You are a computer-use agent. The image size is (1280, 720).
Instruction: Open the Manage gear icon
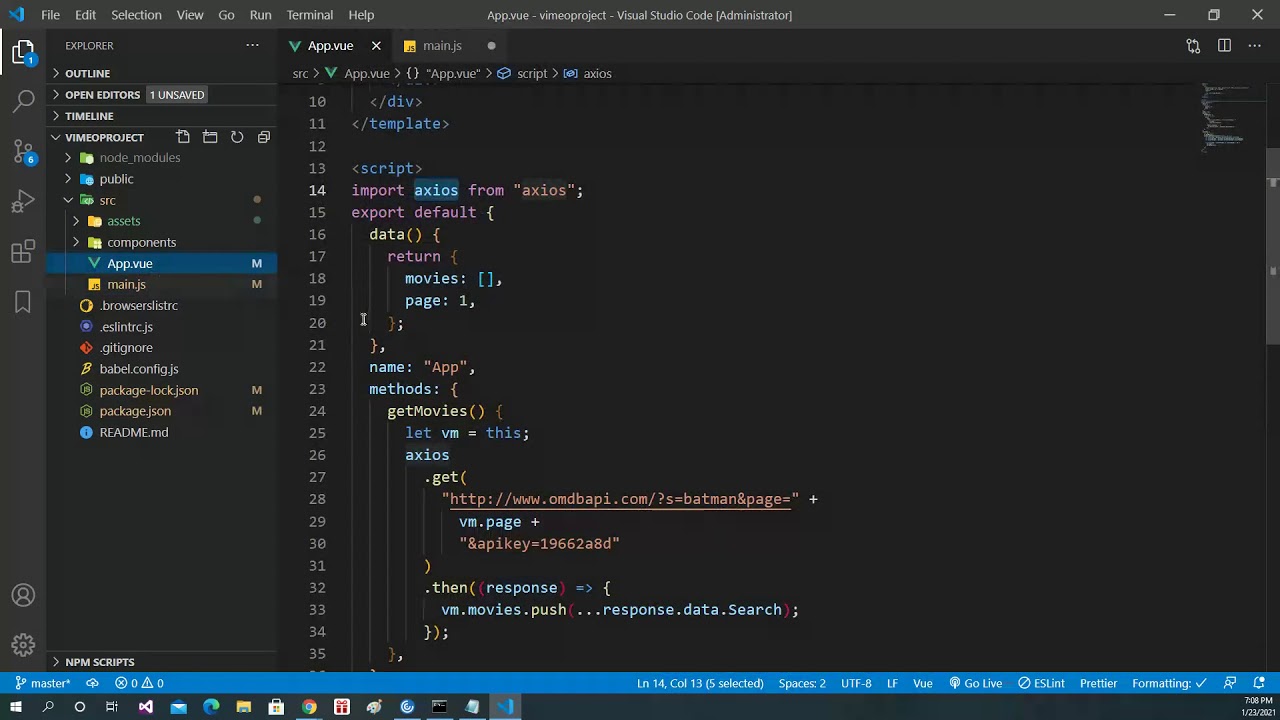point(24,645)
